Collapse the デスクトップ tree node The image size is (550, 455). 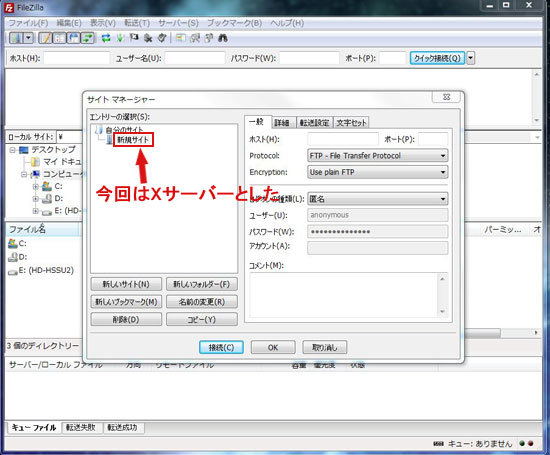pyautogui.click(x=13, y=150)
